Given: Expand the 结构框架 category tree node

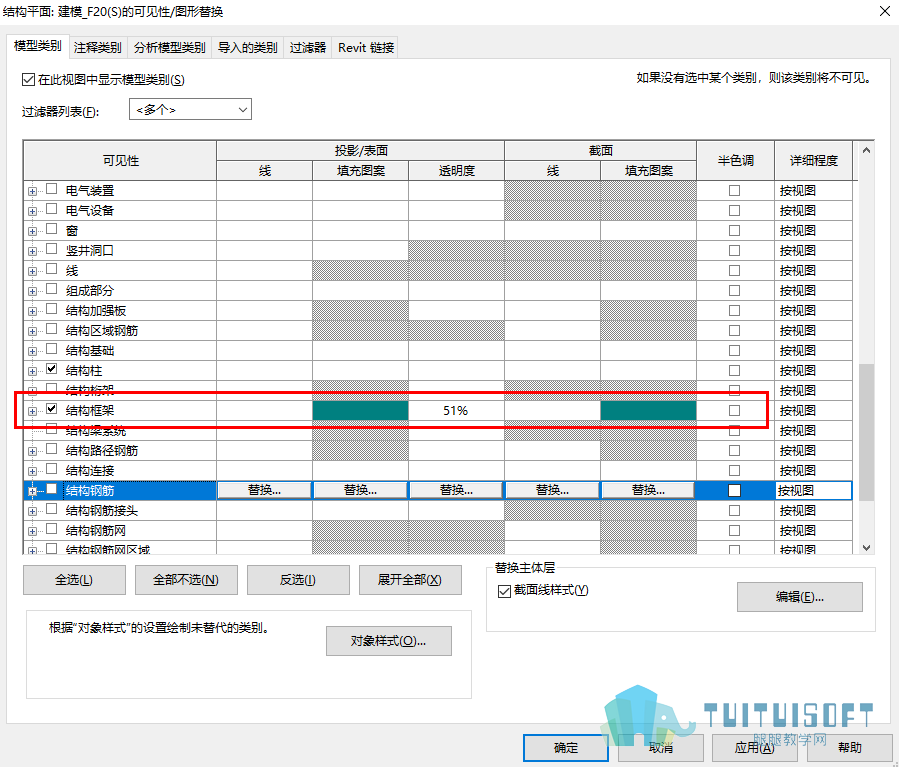Looking at the screenshot, I should [32, 412].
